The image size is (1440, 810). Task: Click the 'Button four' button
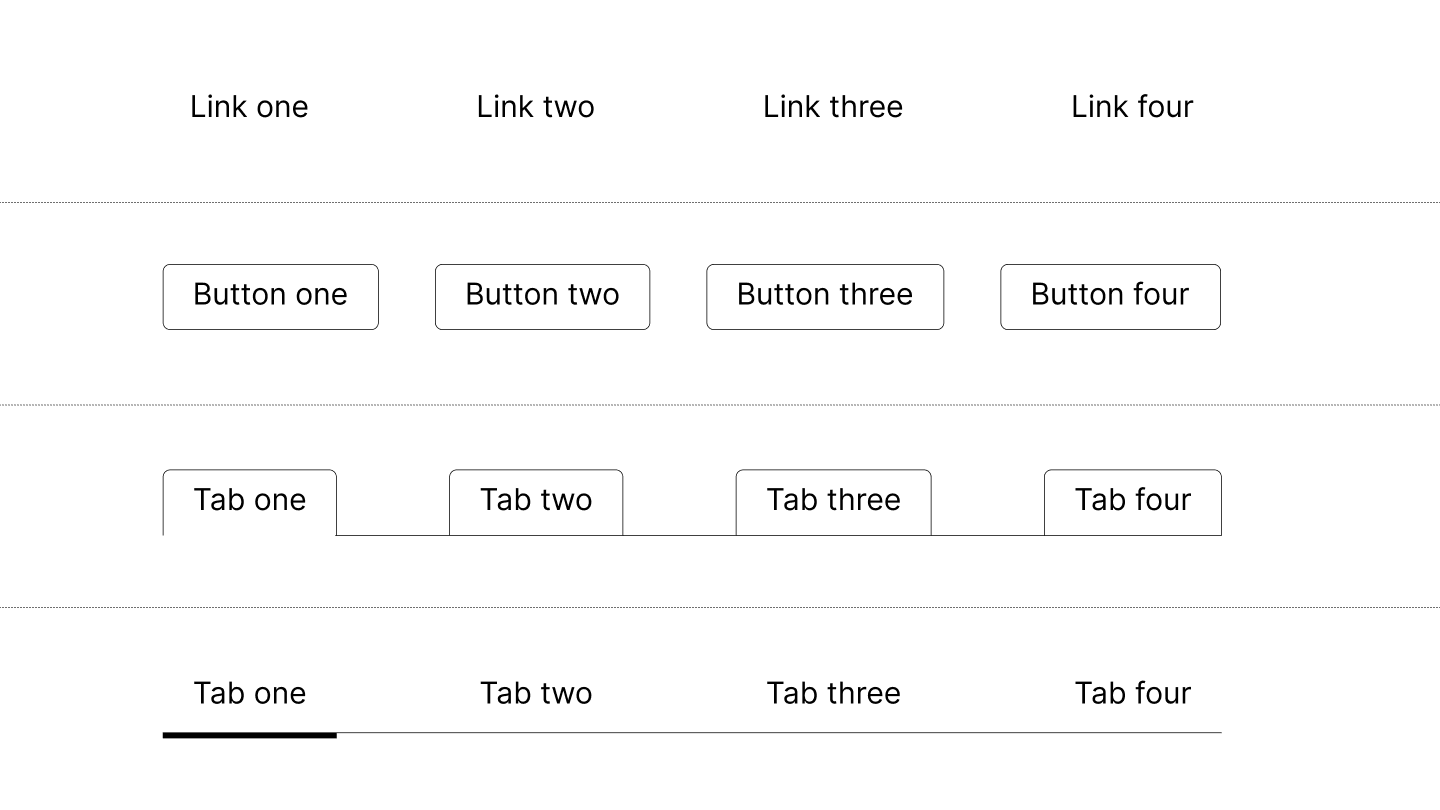coord(1110,296)
